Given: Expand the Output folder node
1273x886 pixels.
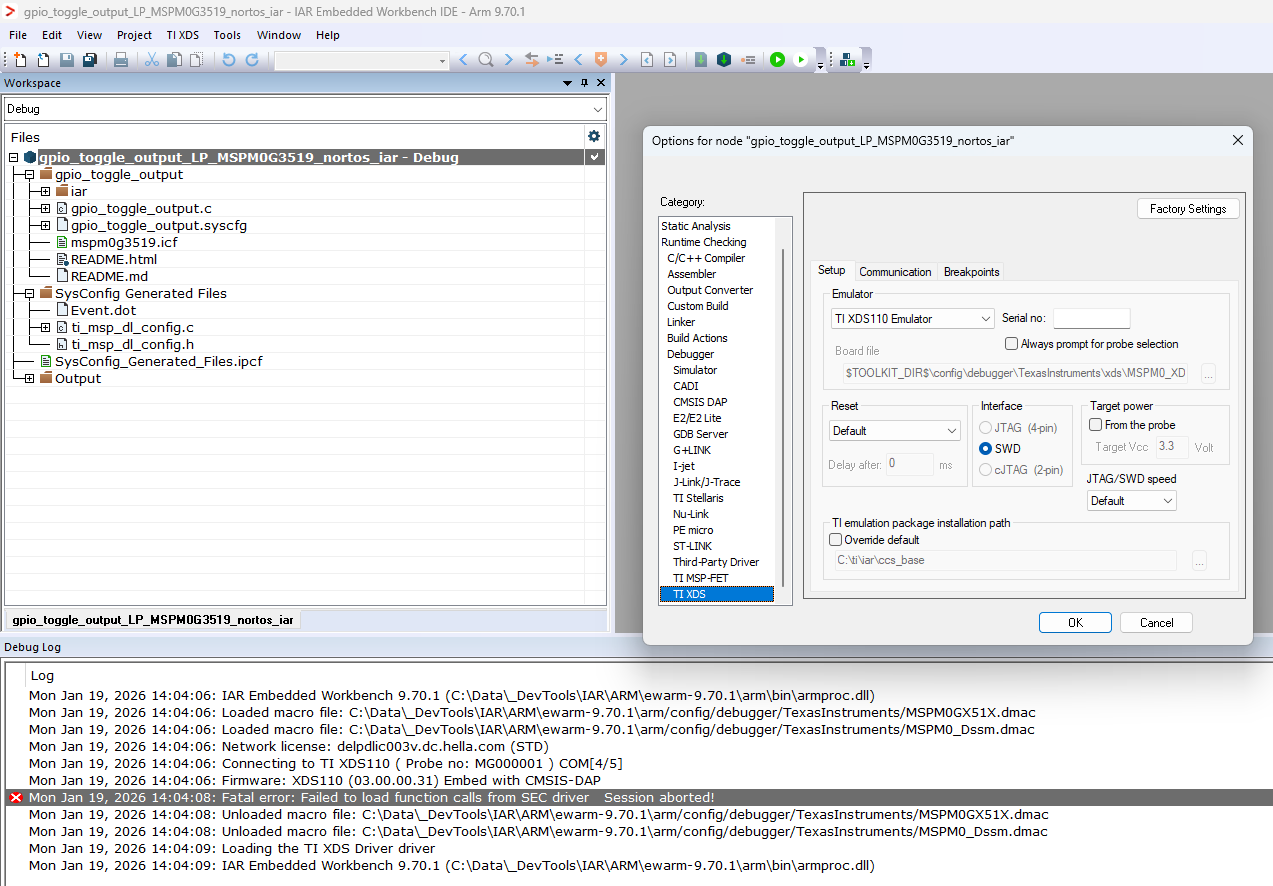Looking at the screenshot, I should coord(30,378).
